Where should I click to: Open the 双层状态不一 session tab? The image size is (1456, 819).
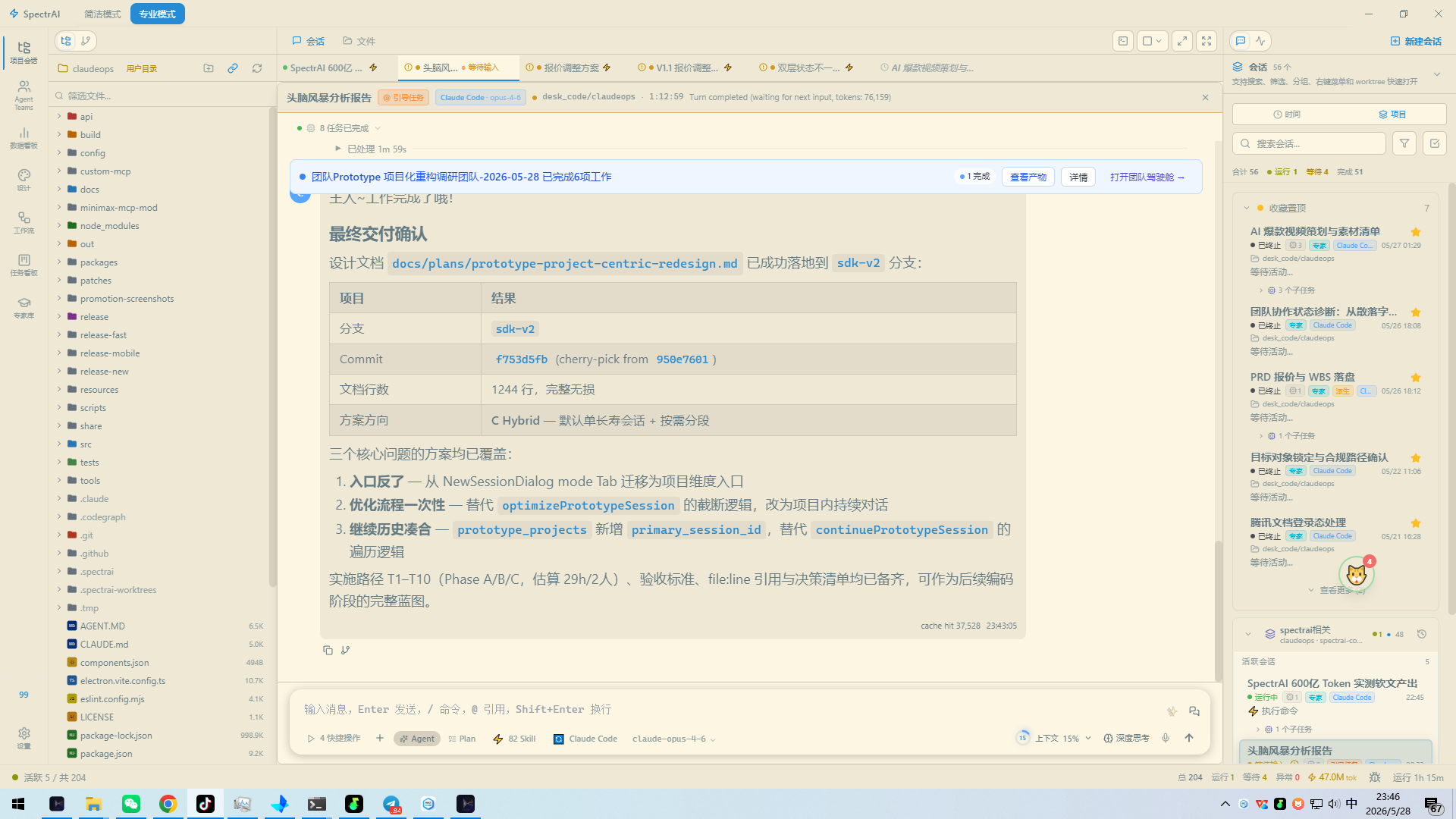click(x=805, y=68)
